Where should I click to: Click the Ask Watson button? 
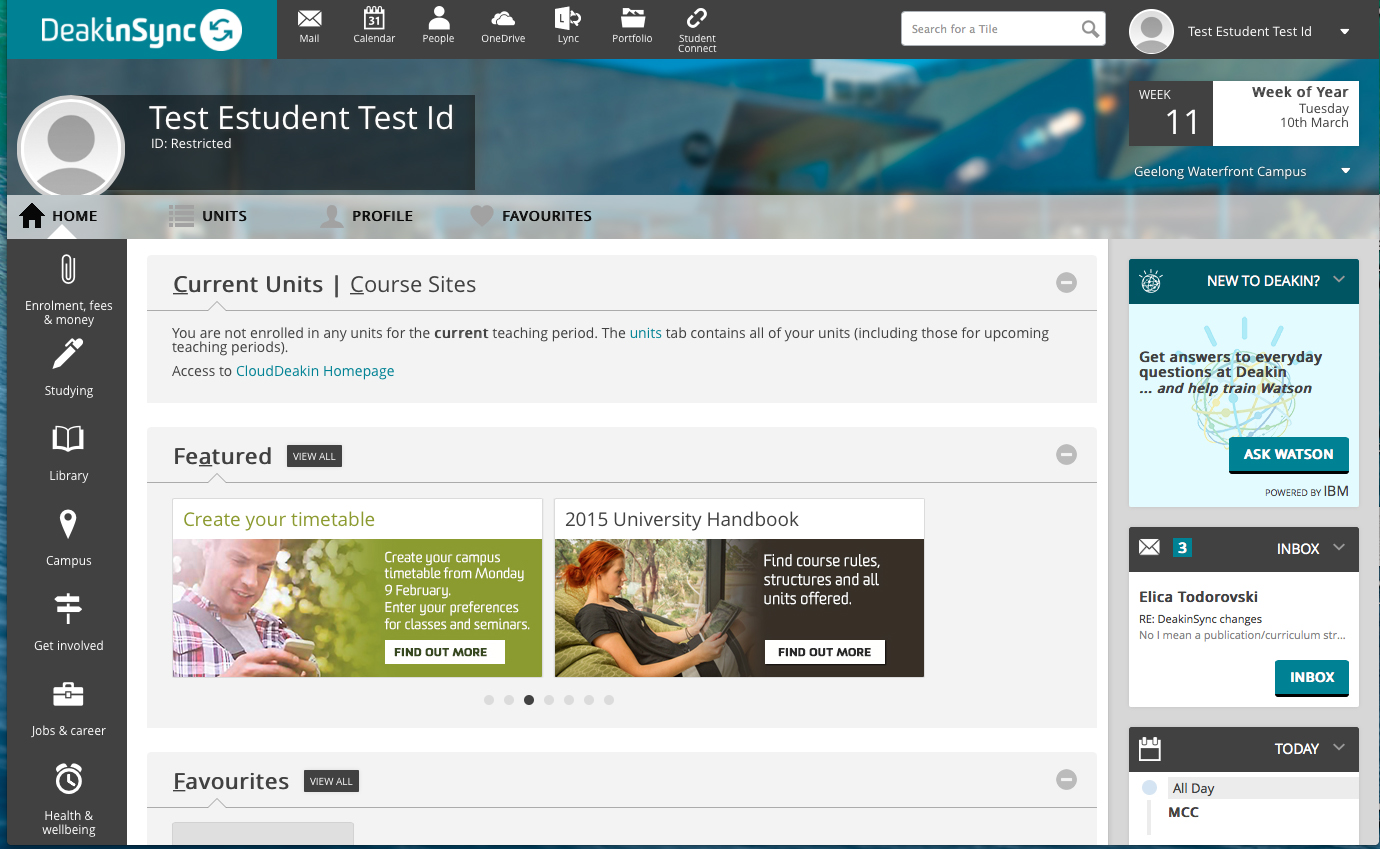click(x=1288, y=454)
